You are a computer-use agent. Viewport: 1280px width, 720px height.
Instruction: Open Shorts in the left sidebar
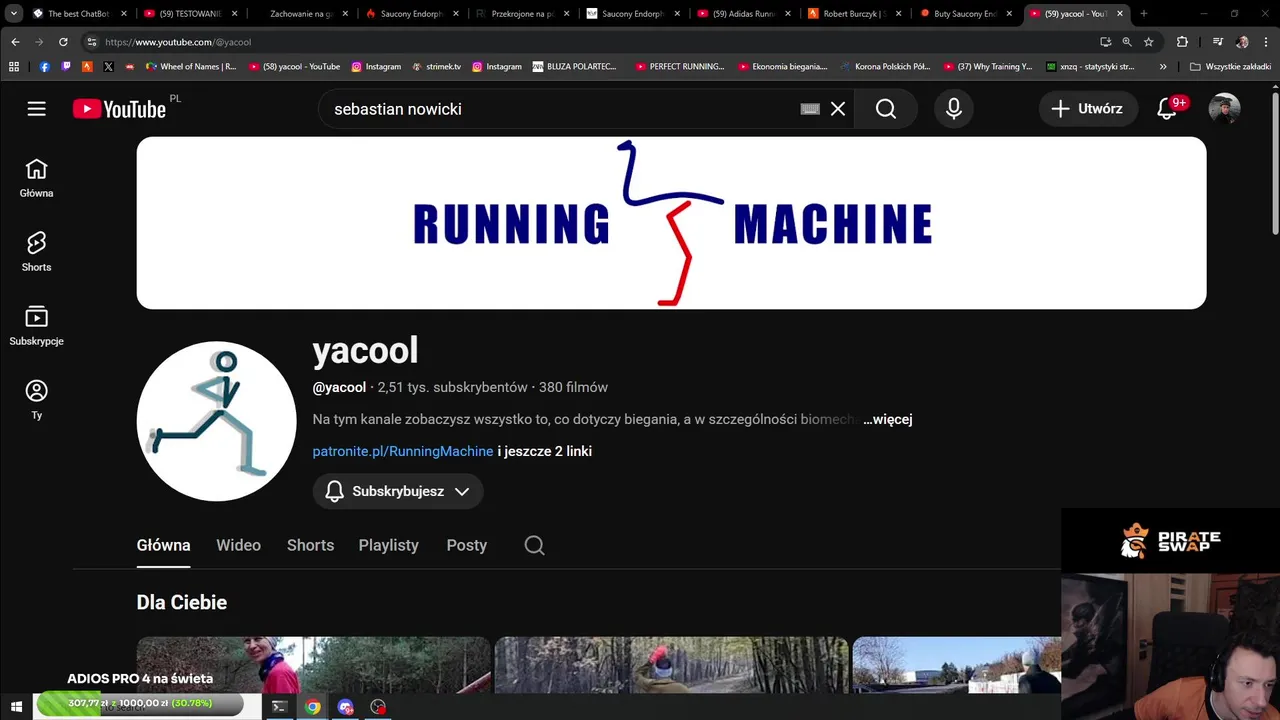(37, 252)
